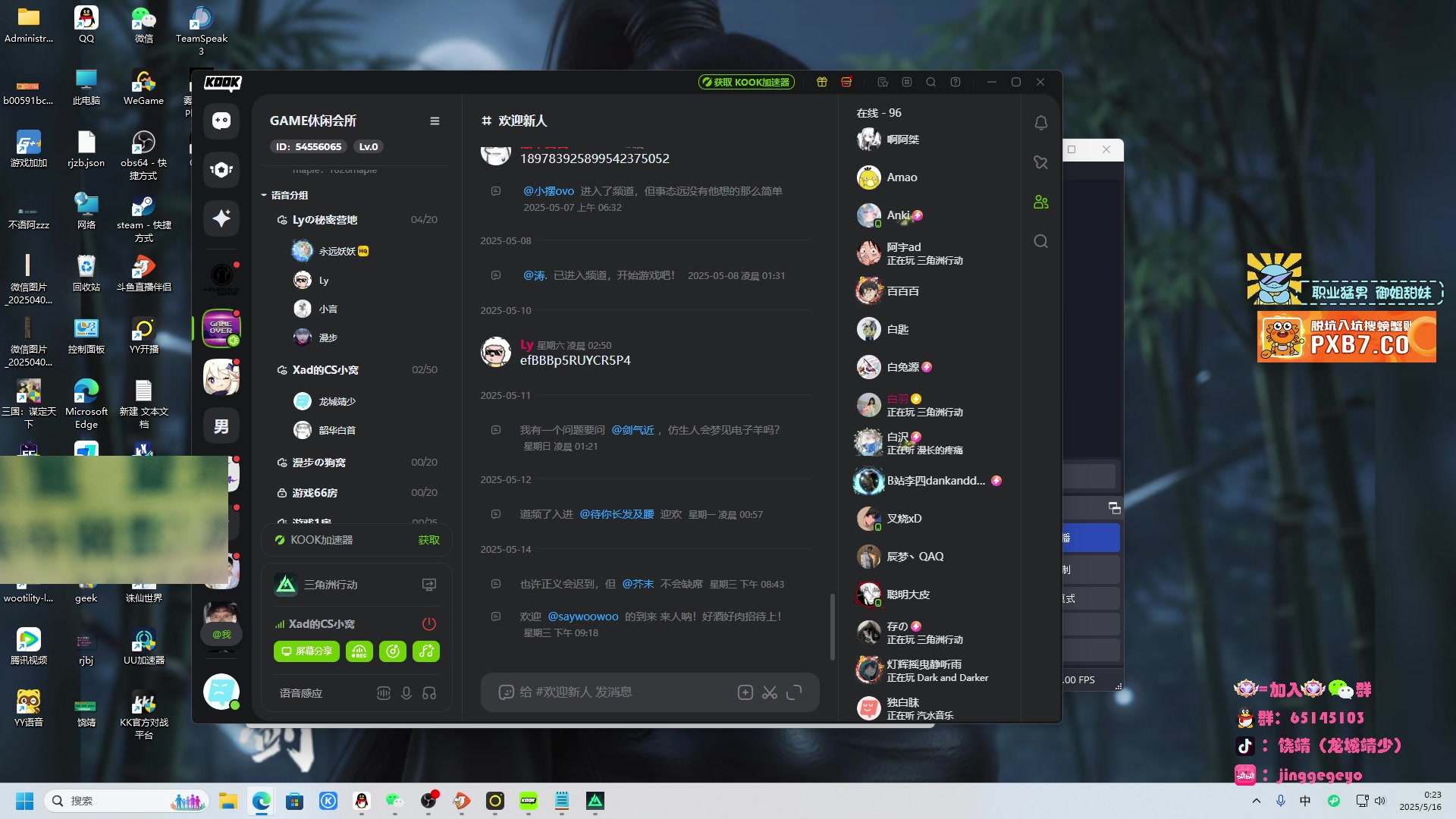Open 三角洲行动 Delta icon in taskbar
The height and width of the screenshot is (819, 1456).
click(595, 801)
